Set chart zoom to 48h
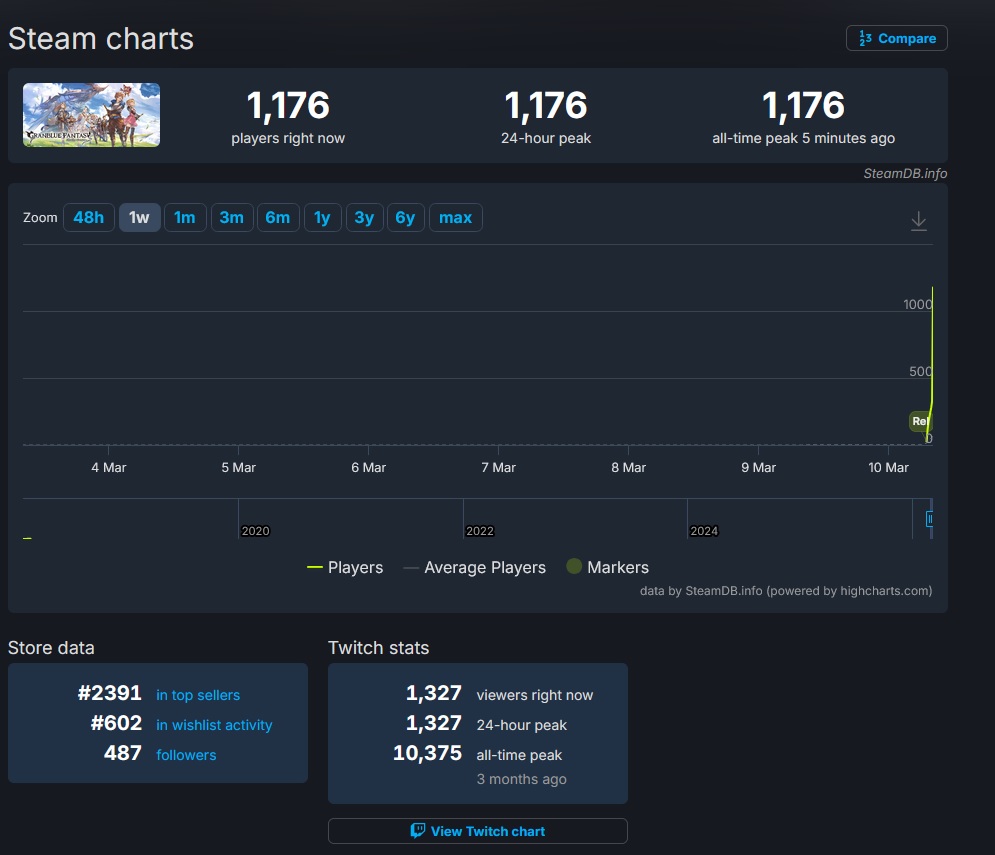The width and height of the screenshot is (995, 855). pyautogui.click(x=89, y=218)
